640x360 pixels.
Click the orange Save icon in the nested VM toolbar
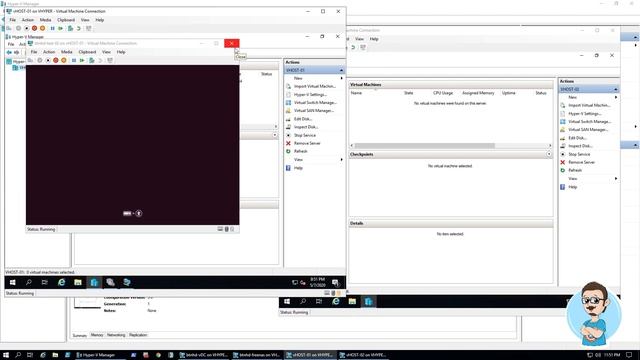[x=64, y=60]
